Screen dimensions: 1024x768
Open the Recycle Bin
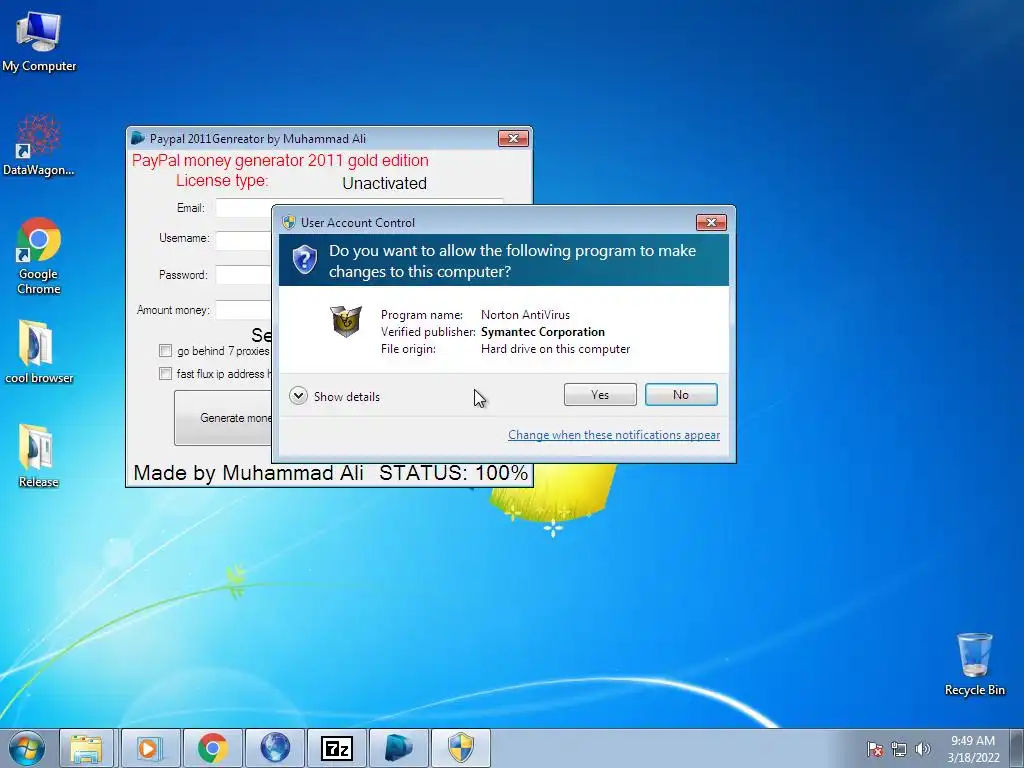[x=974, y=664]
